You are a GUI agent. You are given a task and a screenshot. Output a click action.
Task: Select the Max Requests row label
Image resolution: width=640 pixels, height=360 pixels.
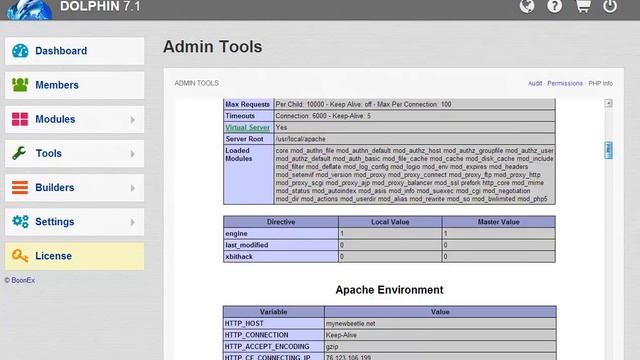coord(248,104)
